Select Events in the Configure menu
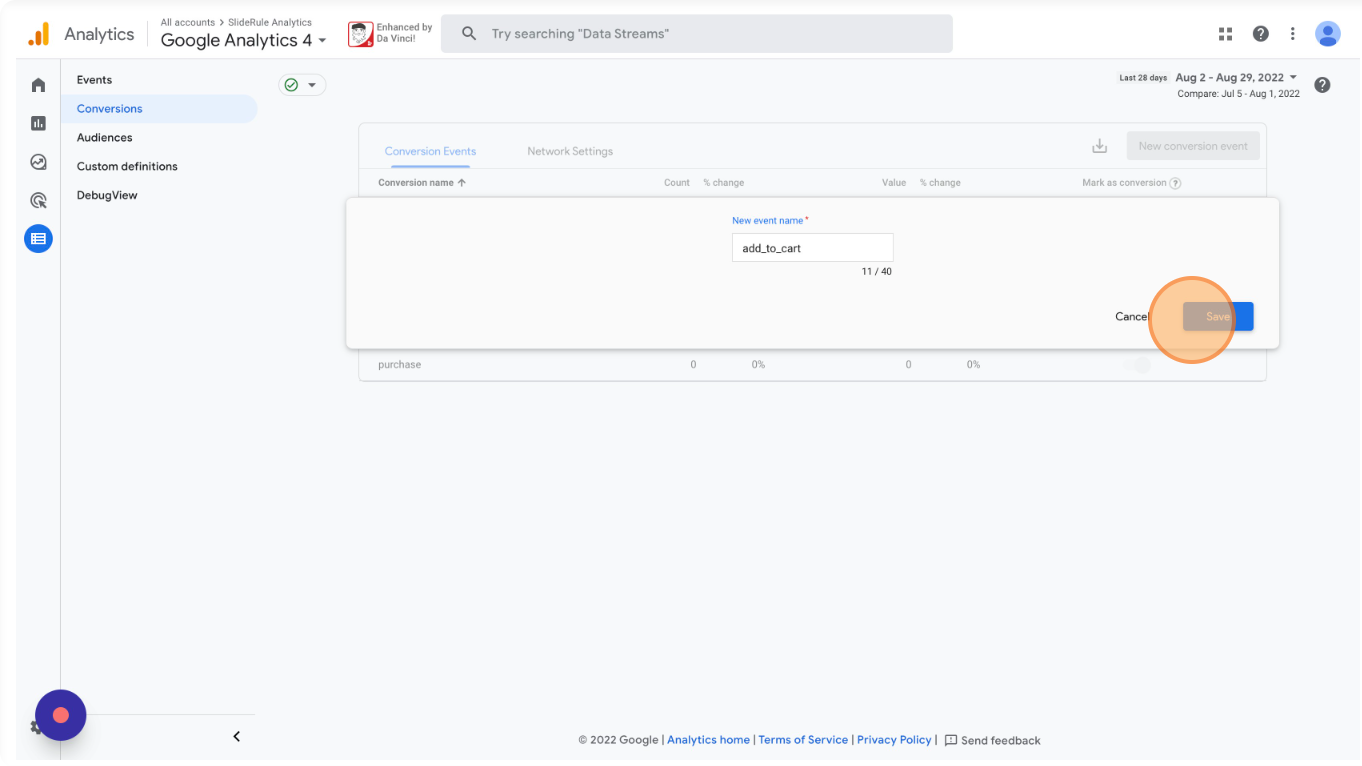The height and width of the screenshot is (766, 1362). (x=94, y=80)
